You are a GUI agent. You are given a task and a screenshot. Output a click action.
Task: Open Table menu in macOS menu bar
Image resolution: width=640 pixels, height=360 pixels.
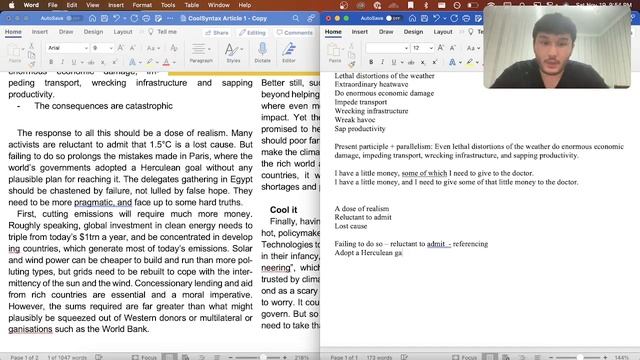click(191, 5)
